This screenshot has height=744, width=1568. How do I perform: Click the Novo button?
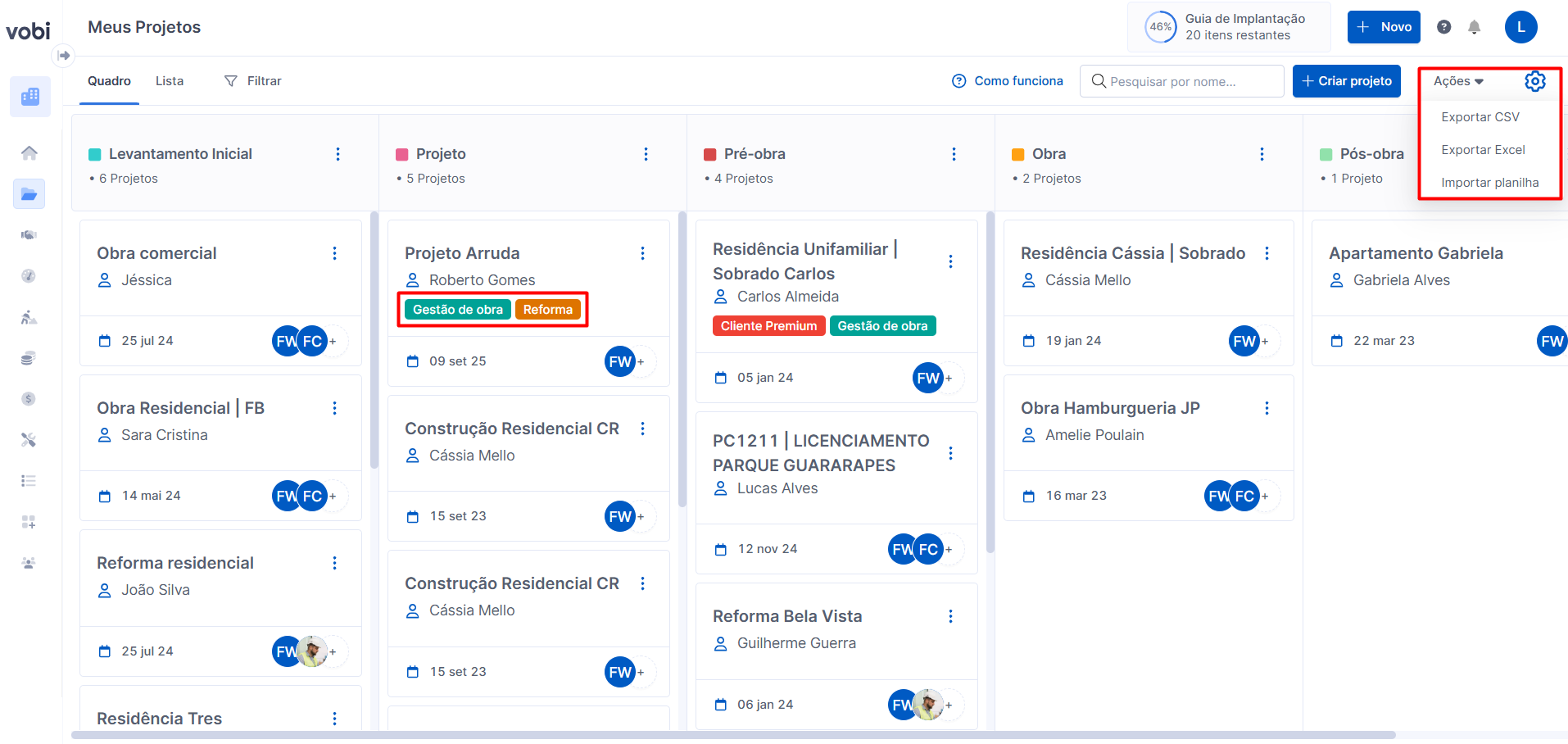click(1384, 27)
